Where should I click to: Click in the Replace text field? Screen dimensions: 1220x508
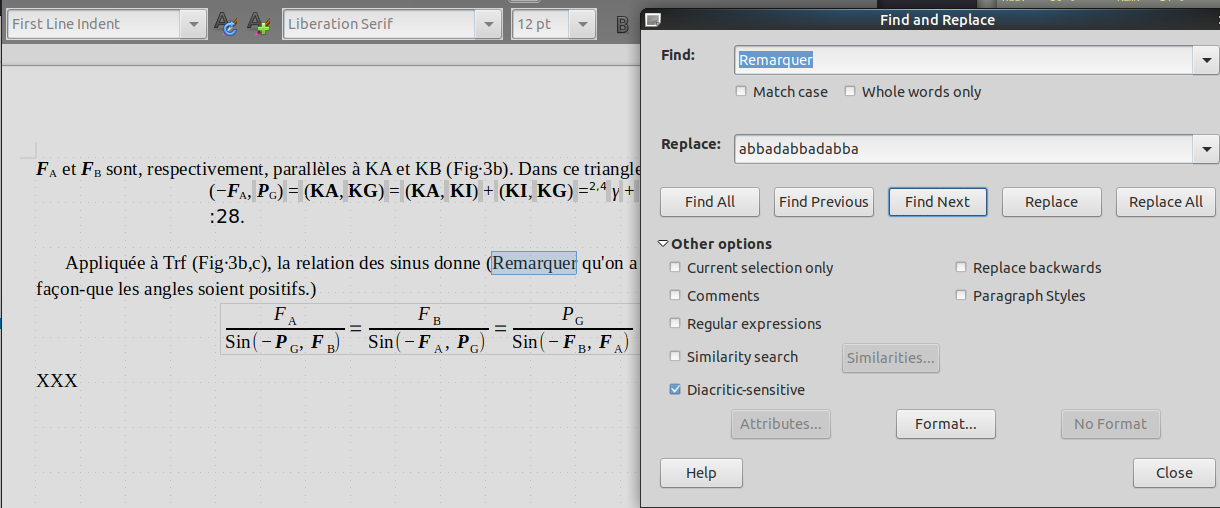pos(964,149)
